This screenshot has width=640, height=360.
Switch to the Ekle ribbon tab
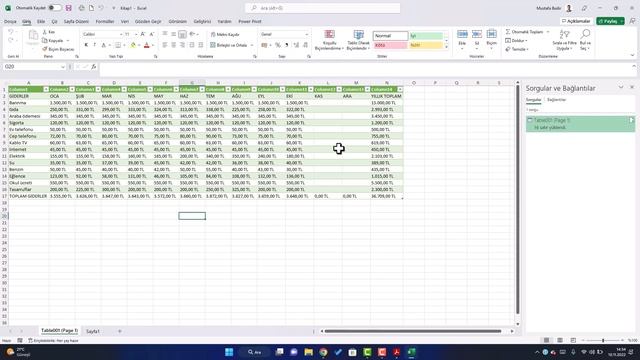(41, 21)
